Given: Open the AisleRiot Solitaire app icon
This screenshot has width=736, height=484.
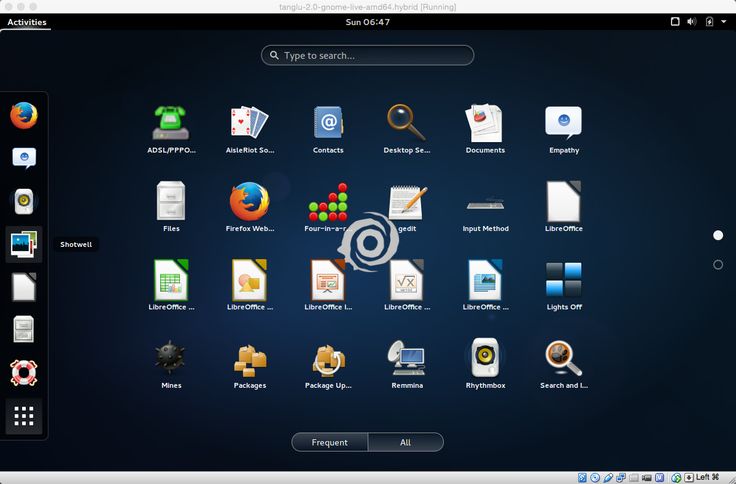Looking at the screenshot, I should [x=250, y=123].
